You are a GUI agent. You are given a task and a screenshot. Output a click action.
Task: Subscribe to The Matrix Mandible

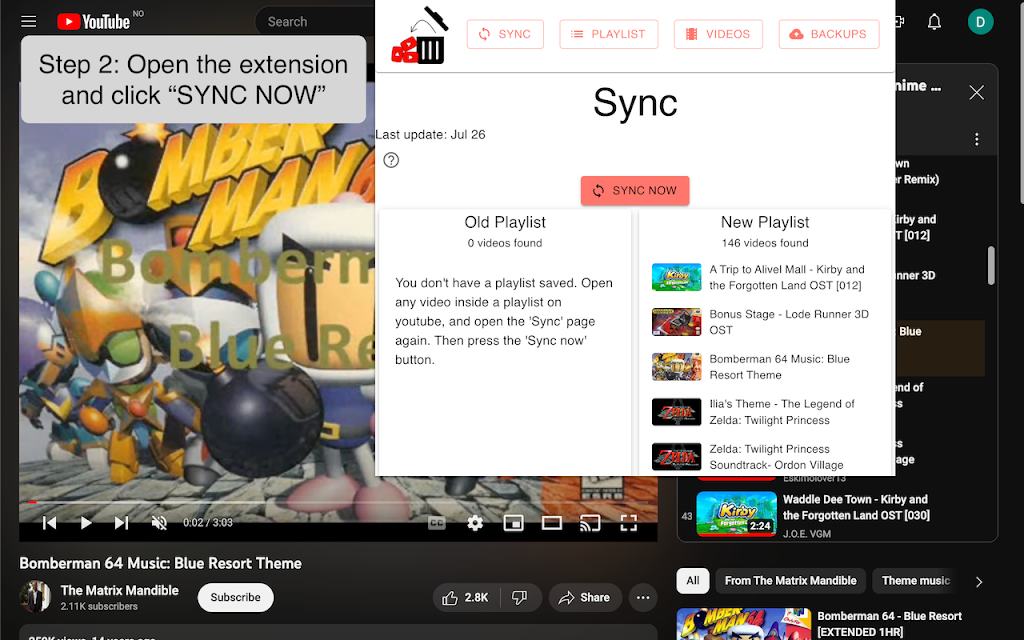point(235,598)
